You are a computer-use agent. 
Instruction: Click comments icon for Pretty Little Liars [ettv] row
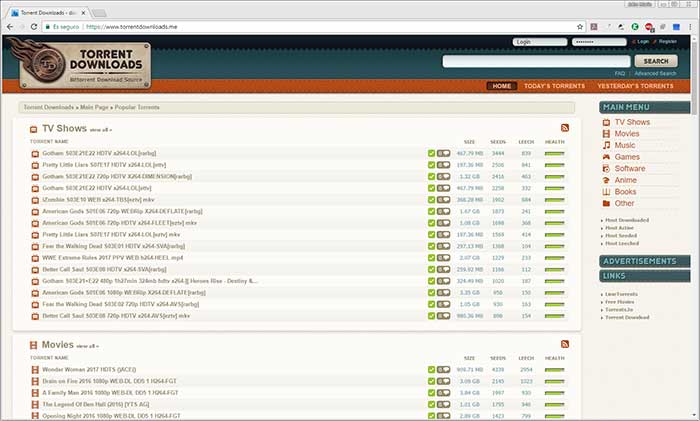[443, 165]
